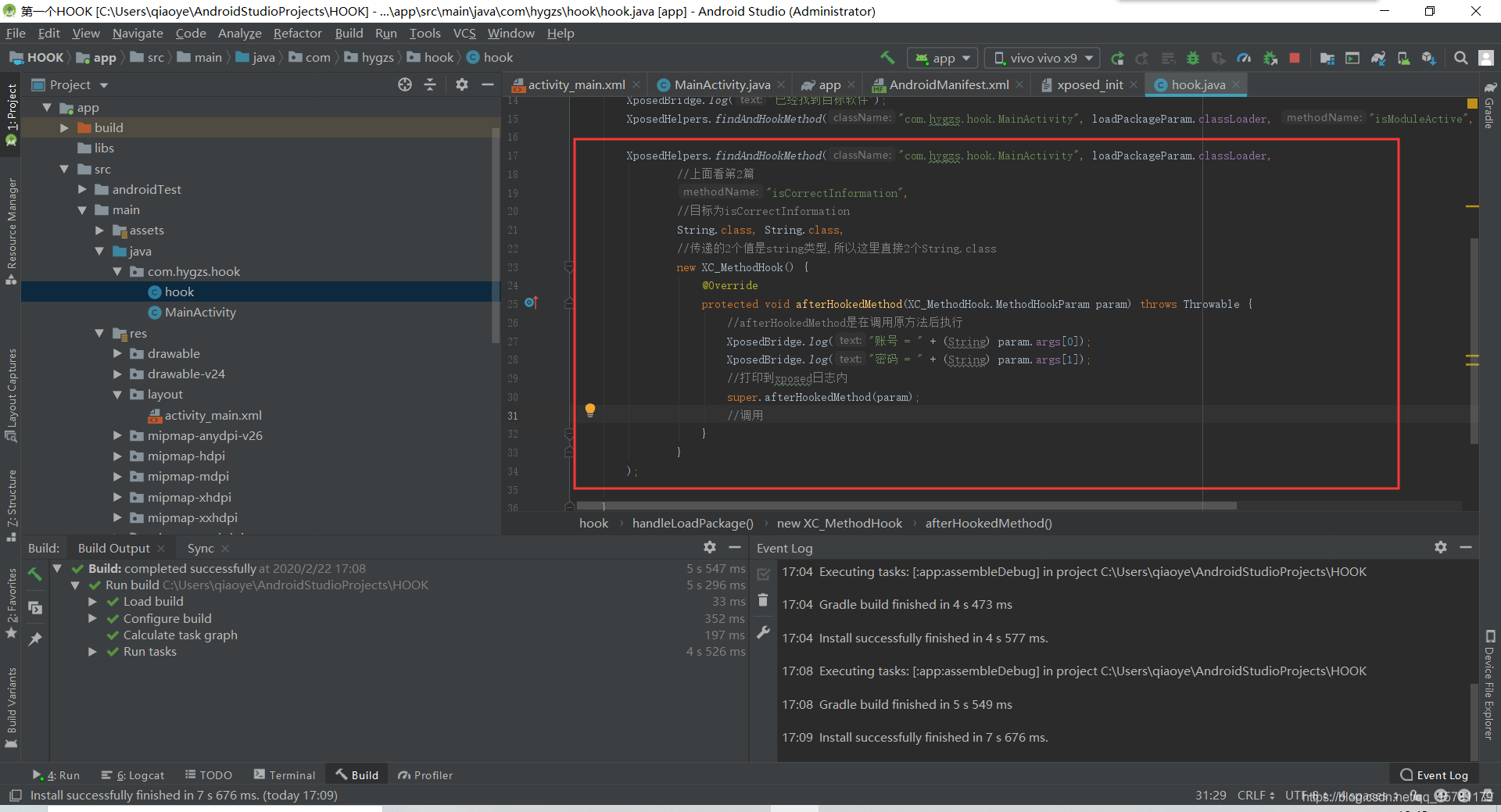Click the Run Anything toolbar icon
The width and height of the screenshot is (1501, 812).
click(1352, 58)
